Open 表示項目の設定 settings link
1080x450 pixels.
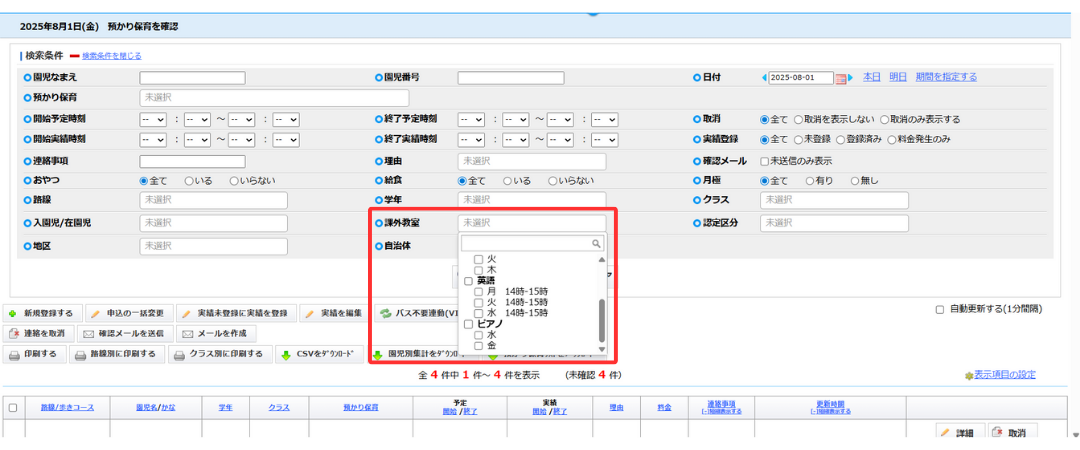pos(1004,375)
